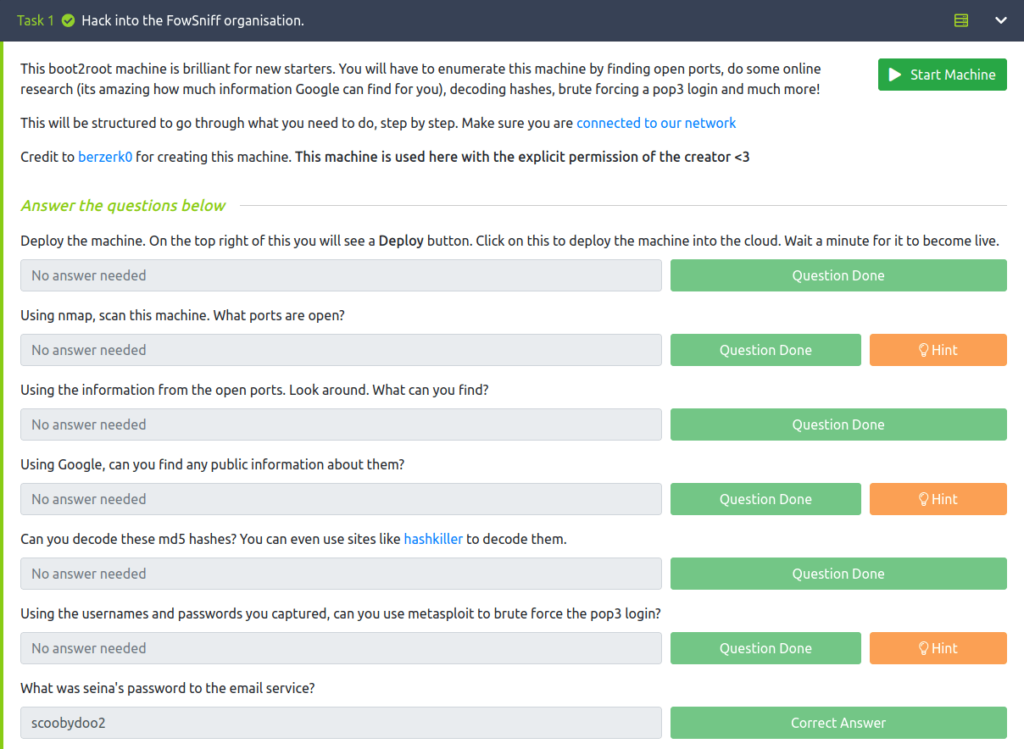The width and height of the screenshot is (1024, 749).
Task: Click answer field under nmap scan question
Action: point(341,350)
